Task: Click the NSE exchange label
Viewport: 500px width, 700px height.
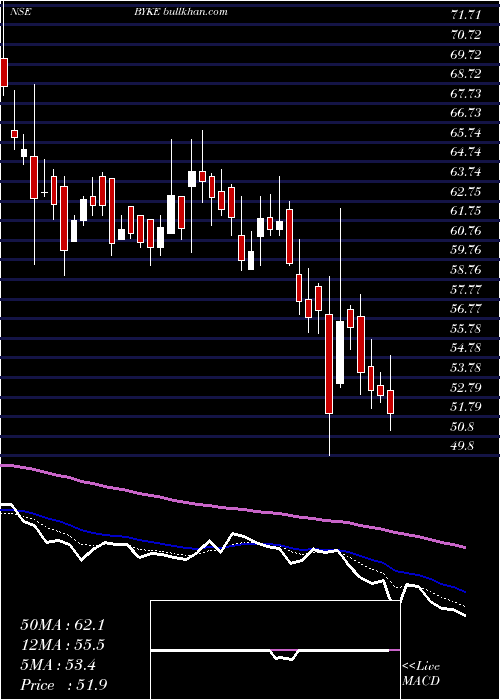Action: [21, 12]
